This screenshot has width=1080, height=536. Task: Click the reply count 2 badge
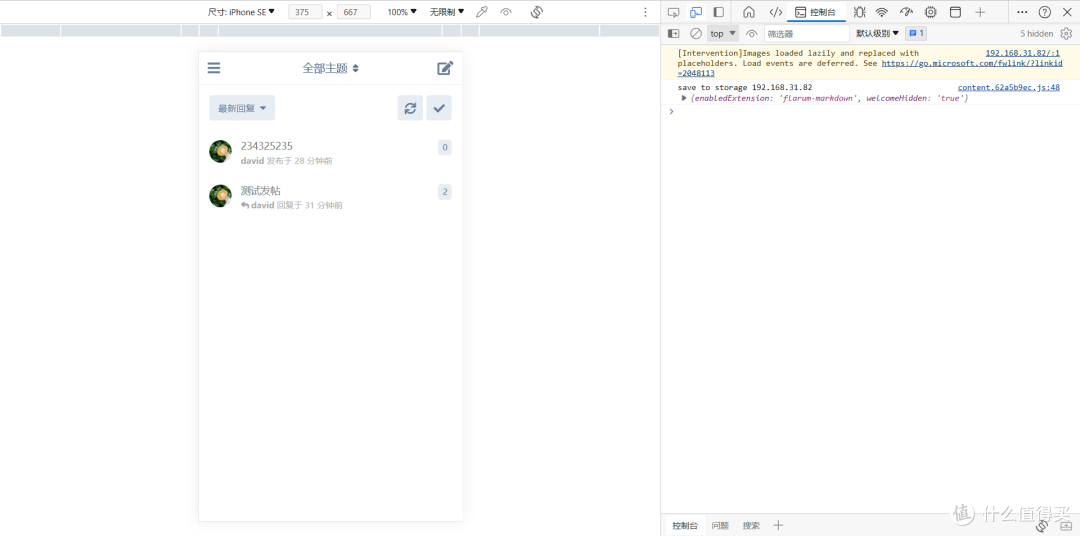(x=445, y=192)
